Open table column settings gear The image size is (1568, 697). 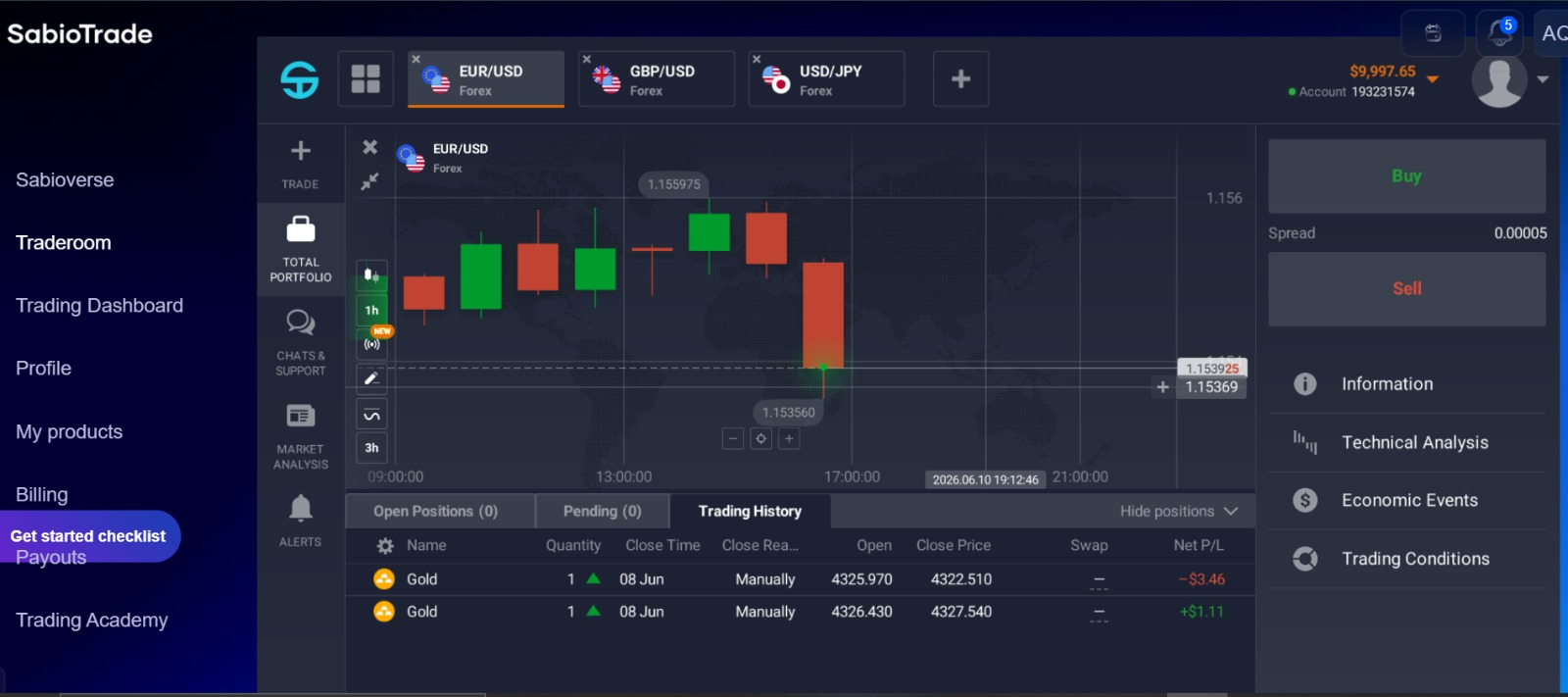[x=385, y=546]
